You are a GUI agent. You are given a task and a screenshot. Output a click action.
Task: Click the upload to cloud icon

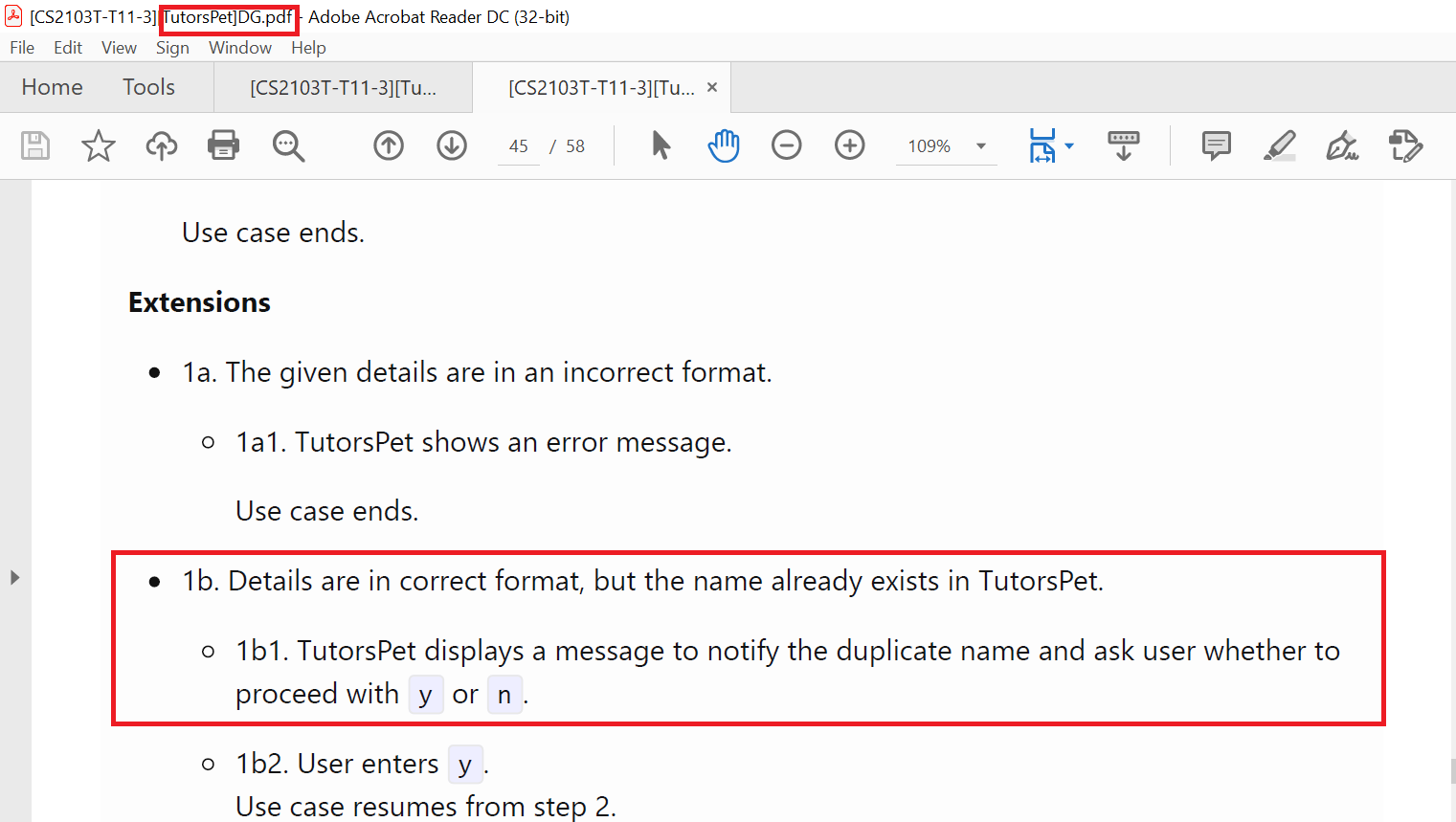(x=161, y=145)
